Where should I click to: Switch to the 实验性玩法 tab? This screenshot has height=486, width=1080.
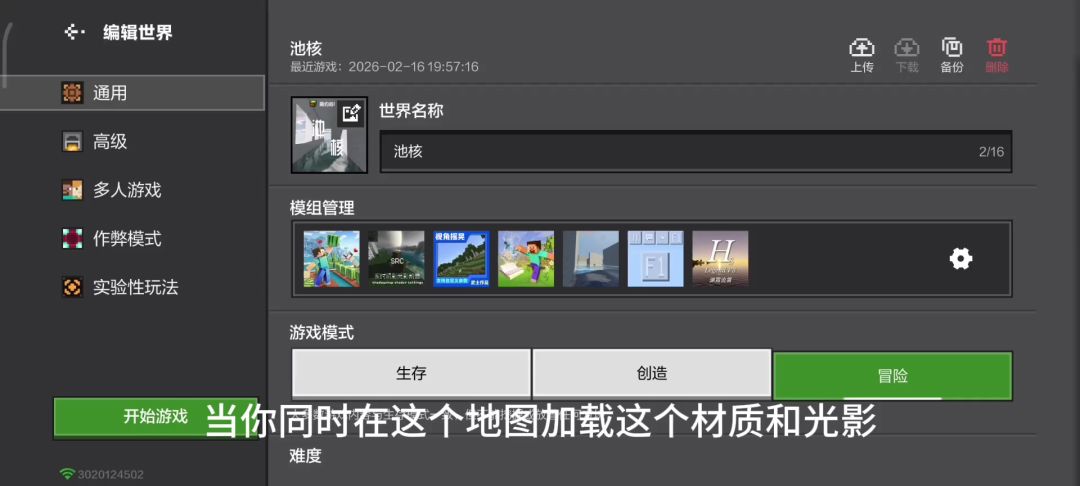(135, 288)
